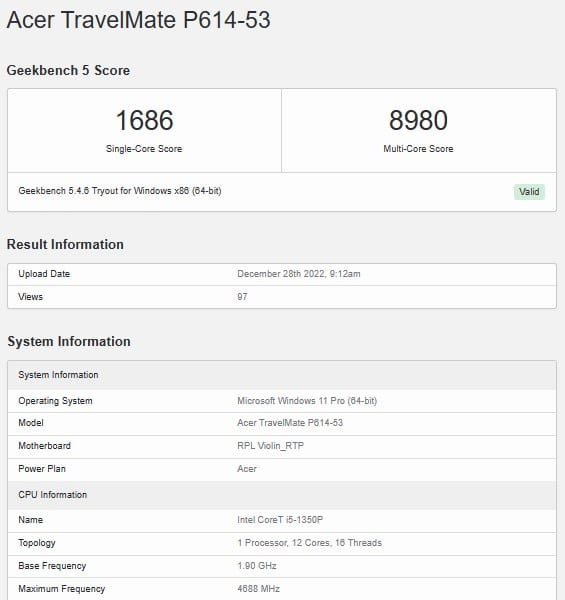Click the 8980 multi-core score number
565x600 pixels.
pyautogui.click(x=418, y=120)
